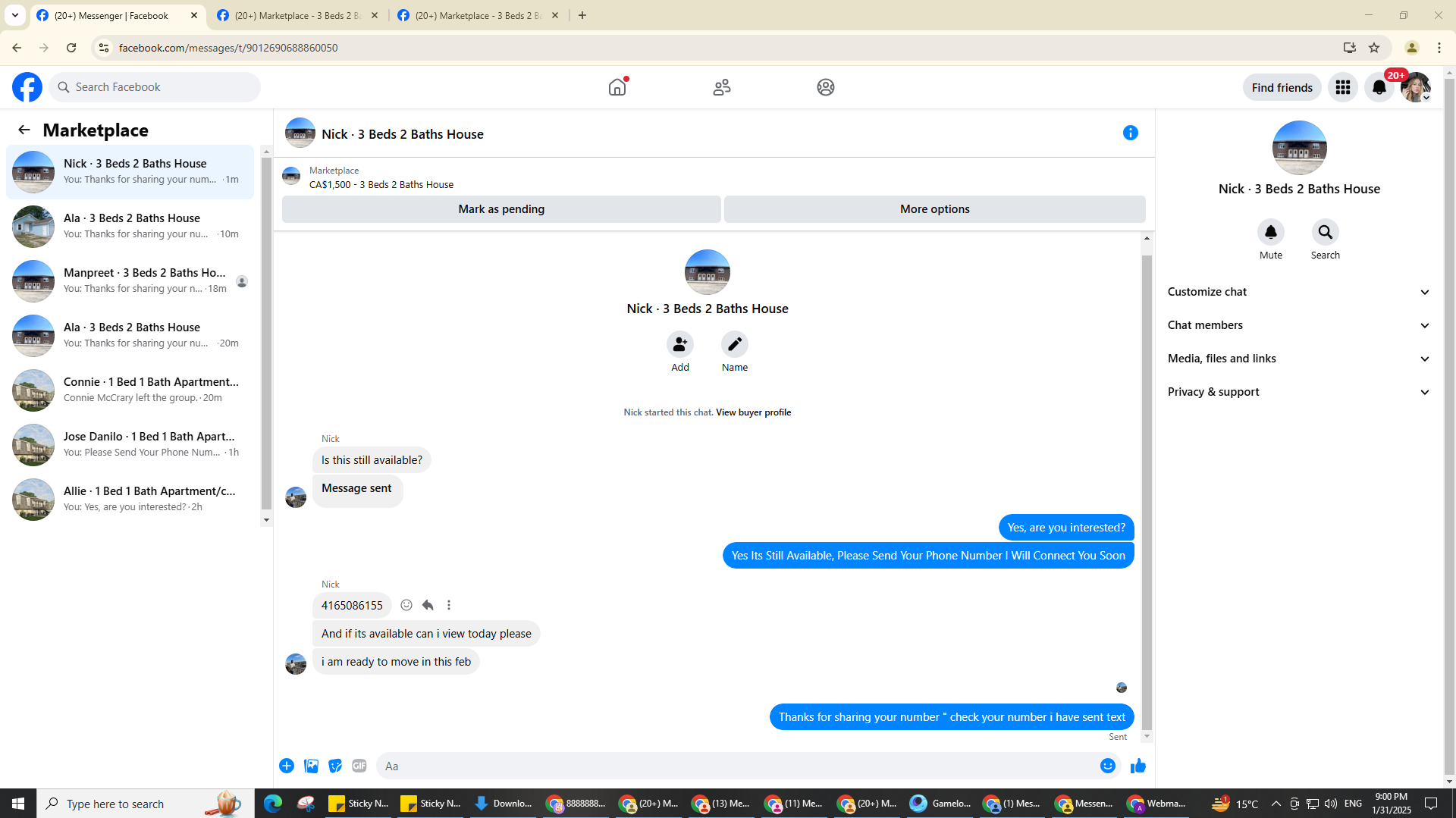The width and height of the screenshot is (1456, 818).
Task: Open the Friends icon in top navigation
Action: pyautogui.click(x=722, y=87)
